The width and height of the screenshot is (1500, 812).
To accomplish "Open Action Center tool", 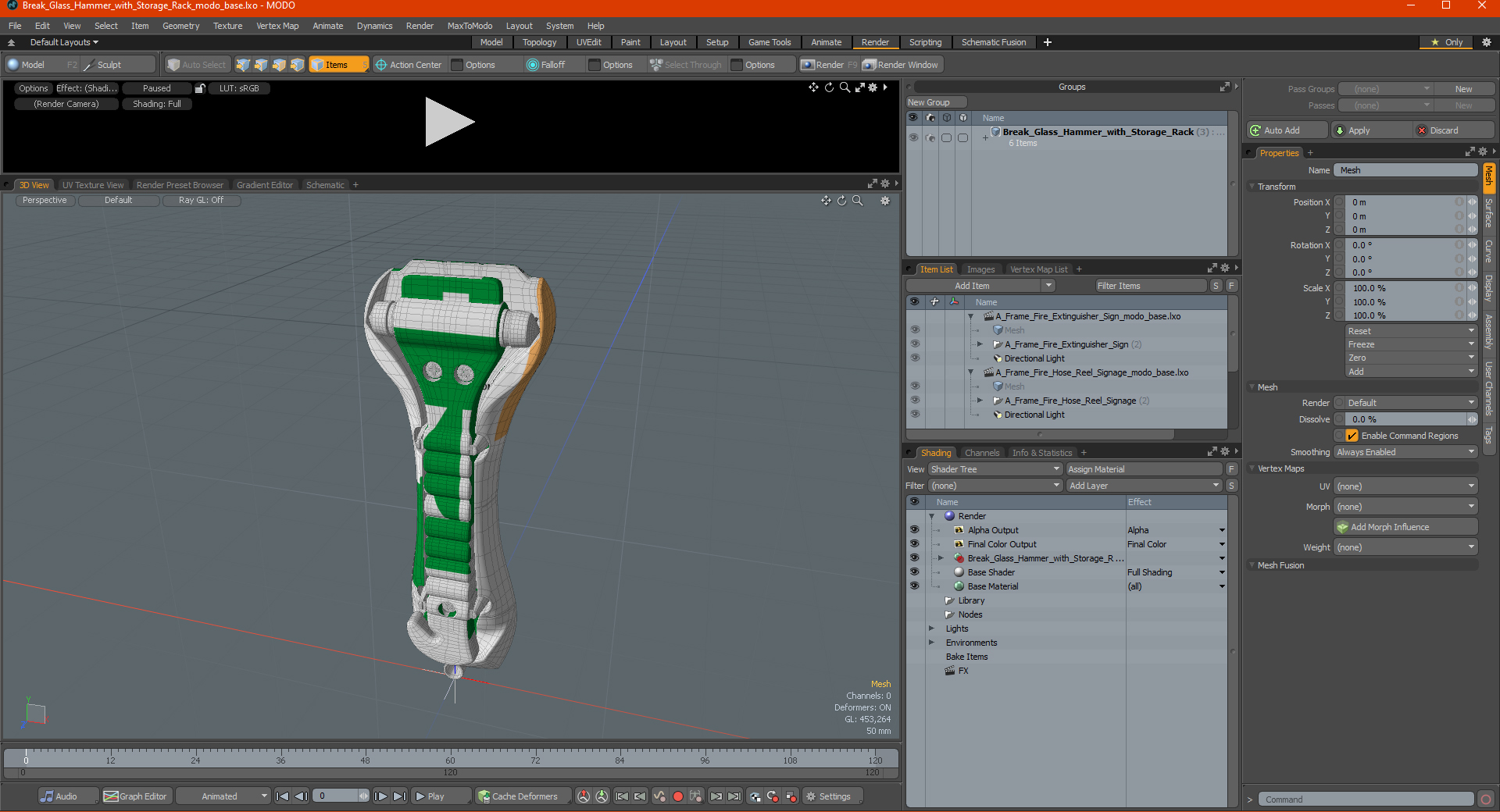I will [x=409, y=65].
